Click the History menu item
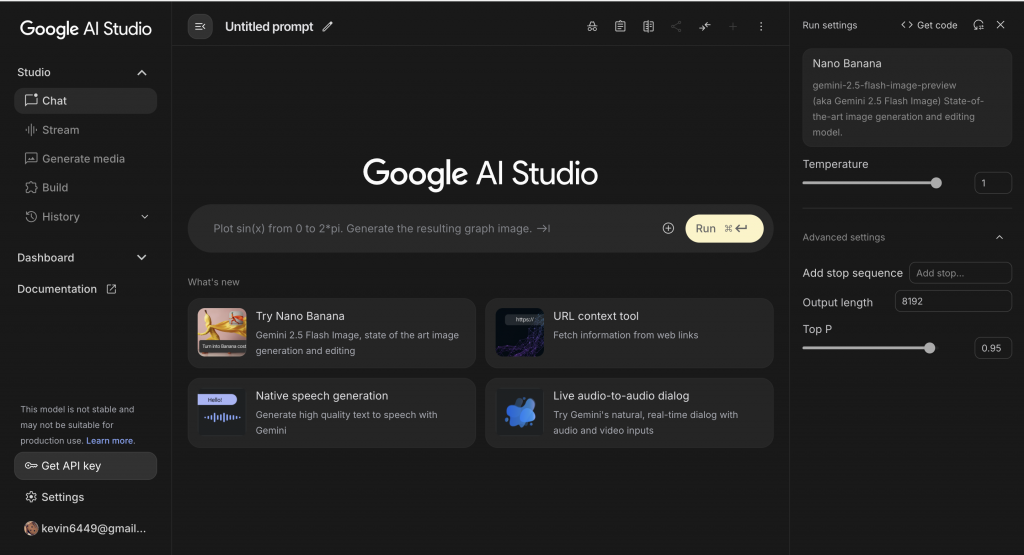The width and height of the screenshot is (1024, 555). [x=86, y=217]
